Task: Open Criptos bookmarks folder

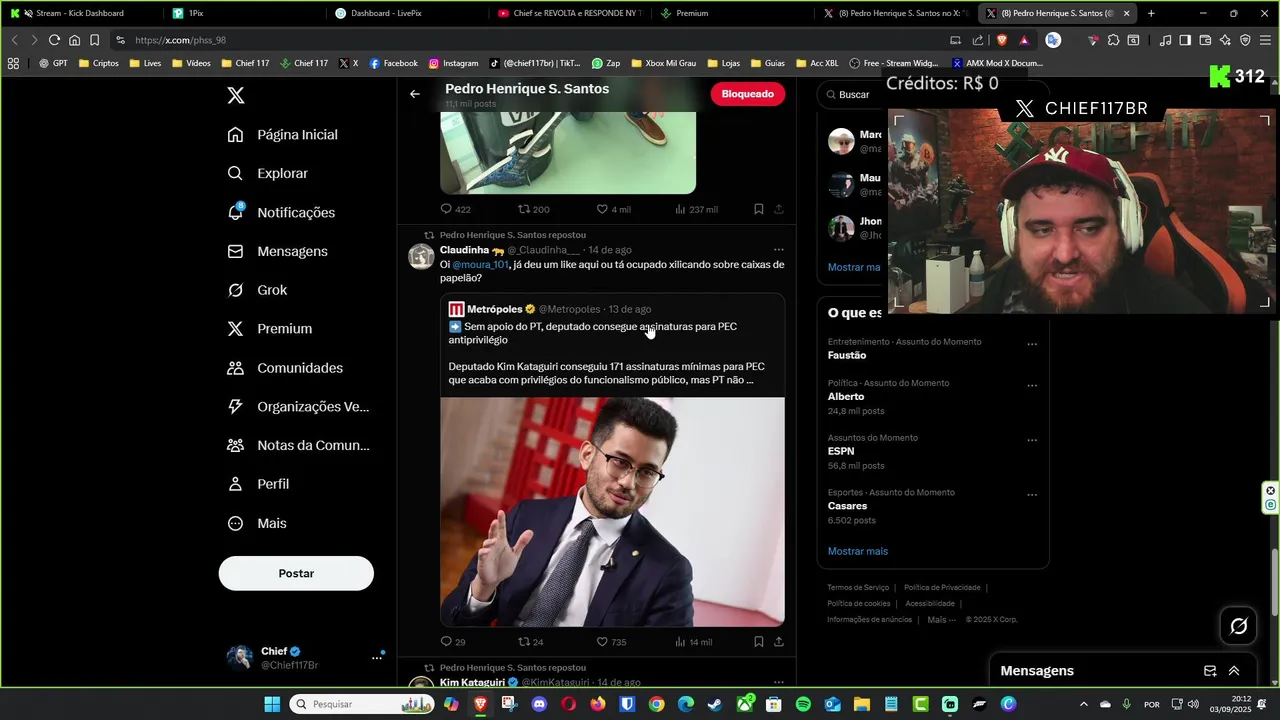Action: pyautogui.click(x=98, y=63)
